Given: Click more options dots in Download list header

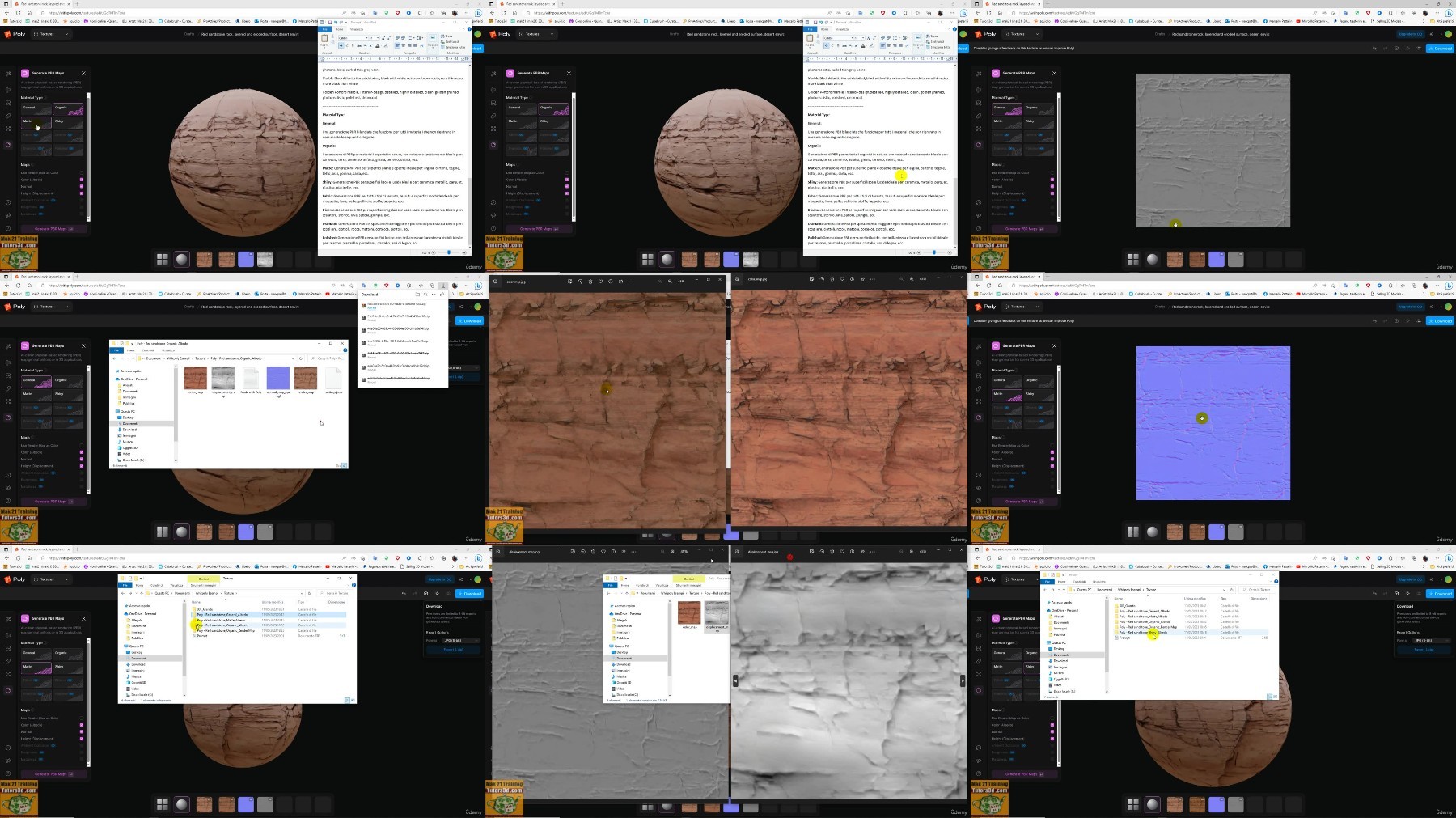Looking at the screenshot, I should [x=434, y=295].
